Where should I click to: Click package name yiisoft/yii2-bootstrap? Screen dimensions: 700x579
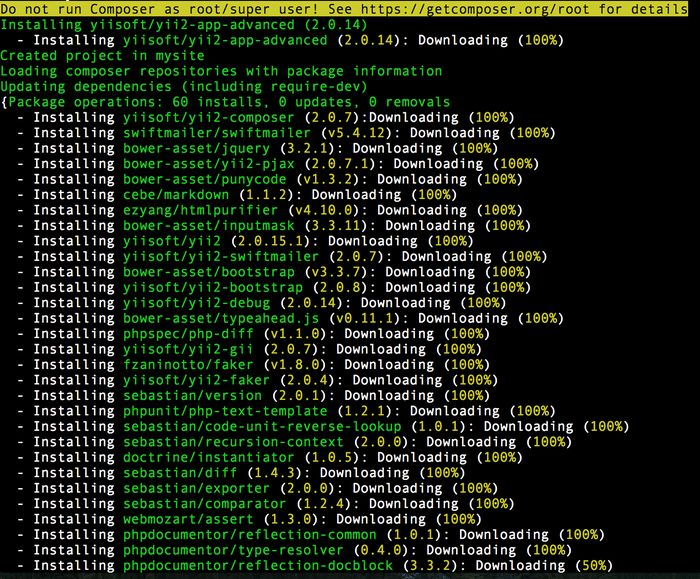point(212,287)
